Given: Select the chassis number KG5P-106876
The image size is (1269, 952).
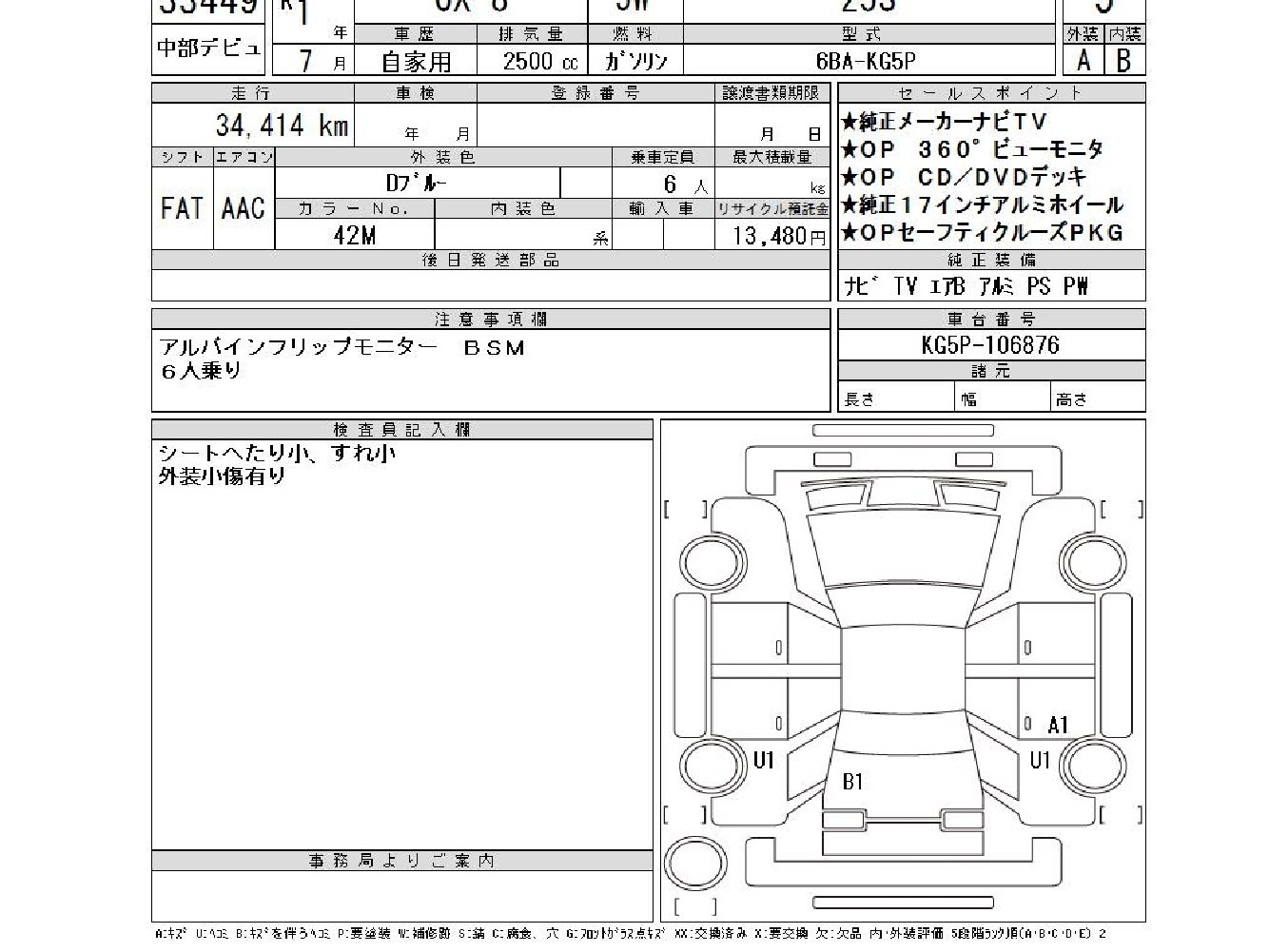Looking at the screenshot, I should click(990, 344).
